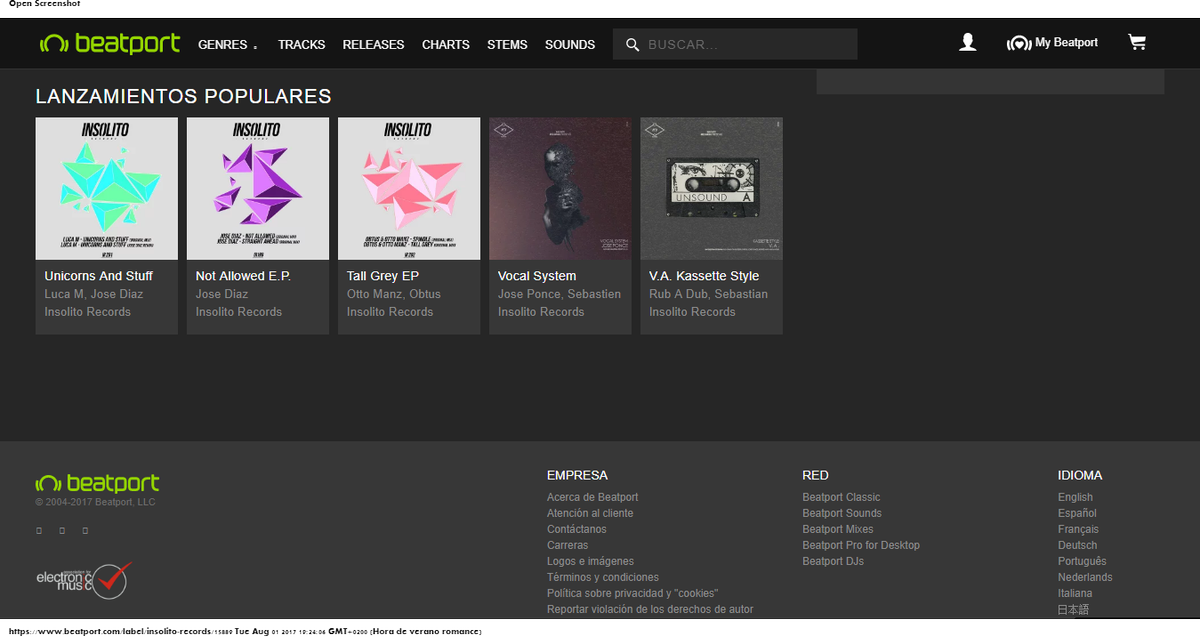The image size is (1200, 637).
Task: Open artist Jose Diaz under Not Allowed
Action: tap(222, 294)
